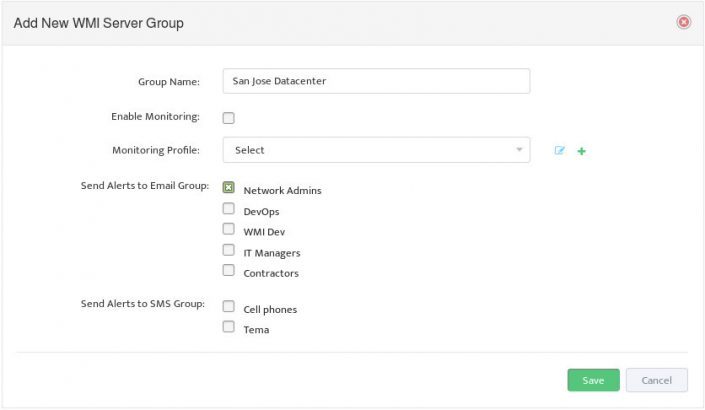Viewport: 705px width, 410px height.
Task: Check the DevOps email group checkbox
Action: click(229, 210)
